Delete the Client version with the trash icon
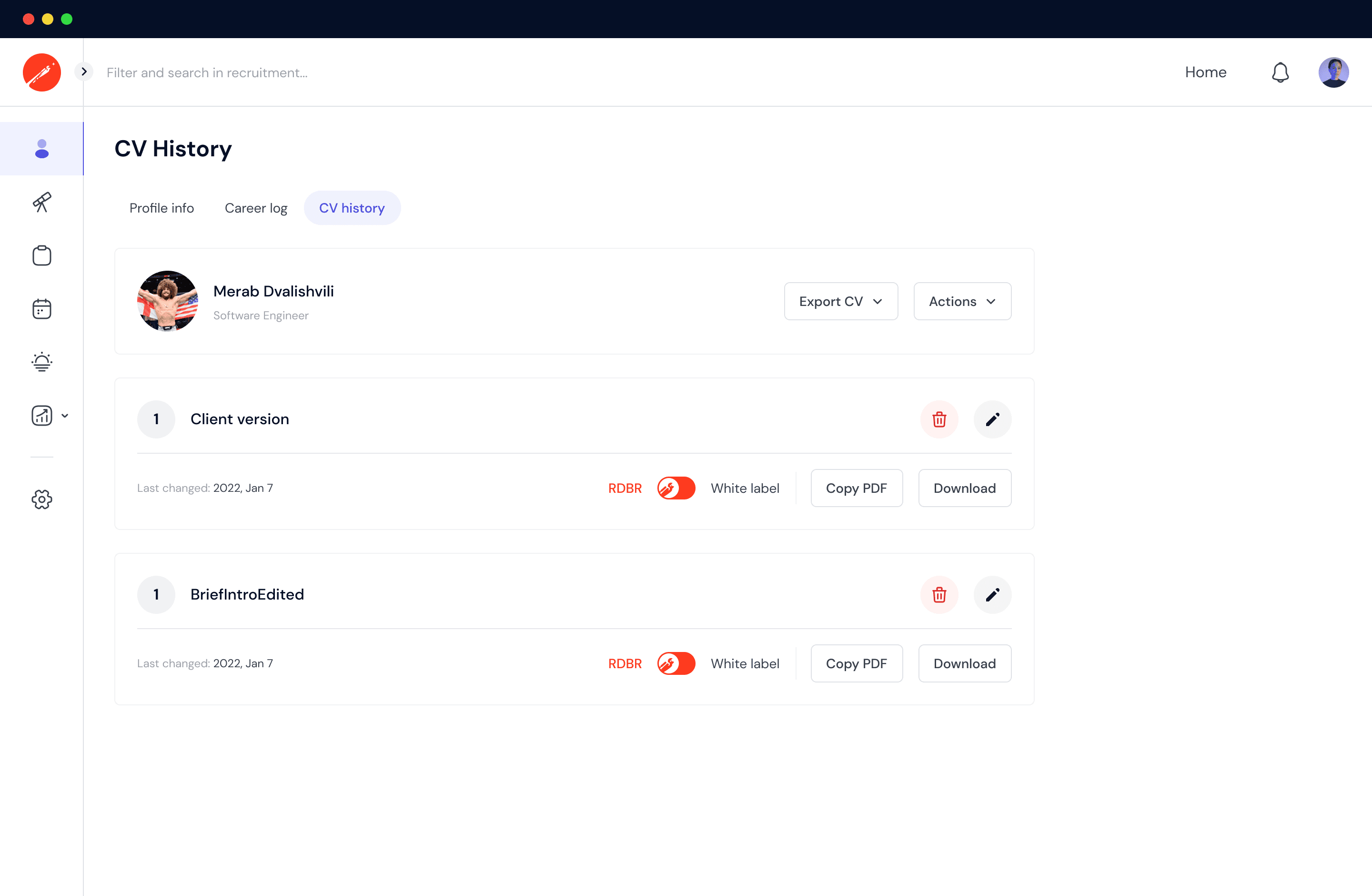The image size is (1372, 896). click(939, 419)
